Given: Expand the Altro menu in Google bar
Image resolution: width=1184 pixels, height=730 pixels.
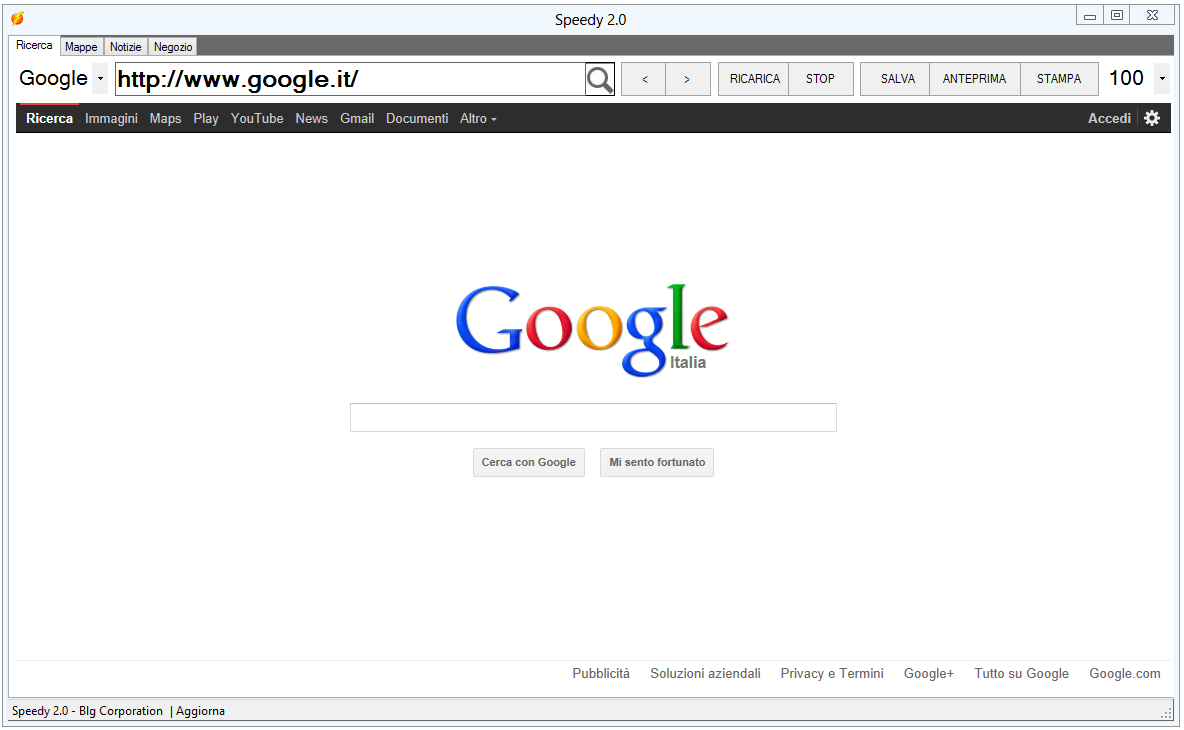Looking at the screenshot, I should [478, 119].
